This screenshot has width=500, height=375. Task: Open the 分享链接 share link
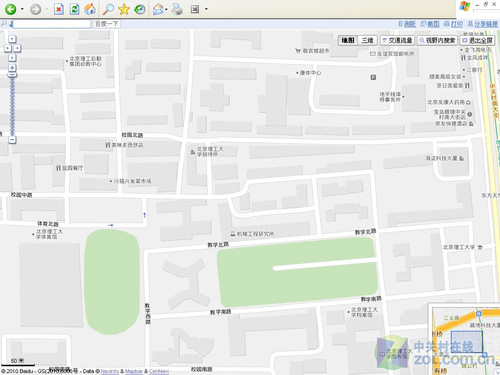tap(483, 24)
